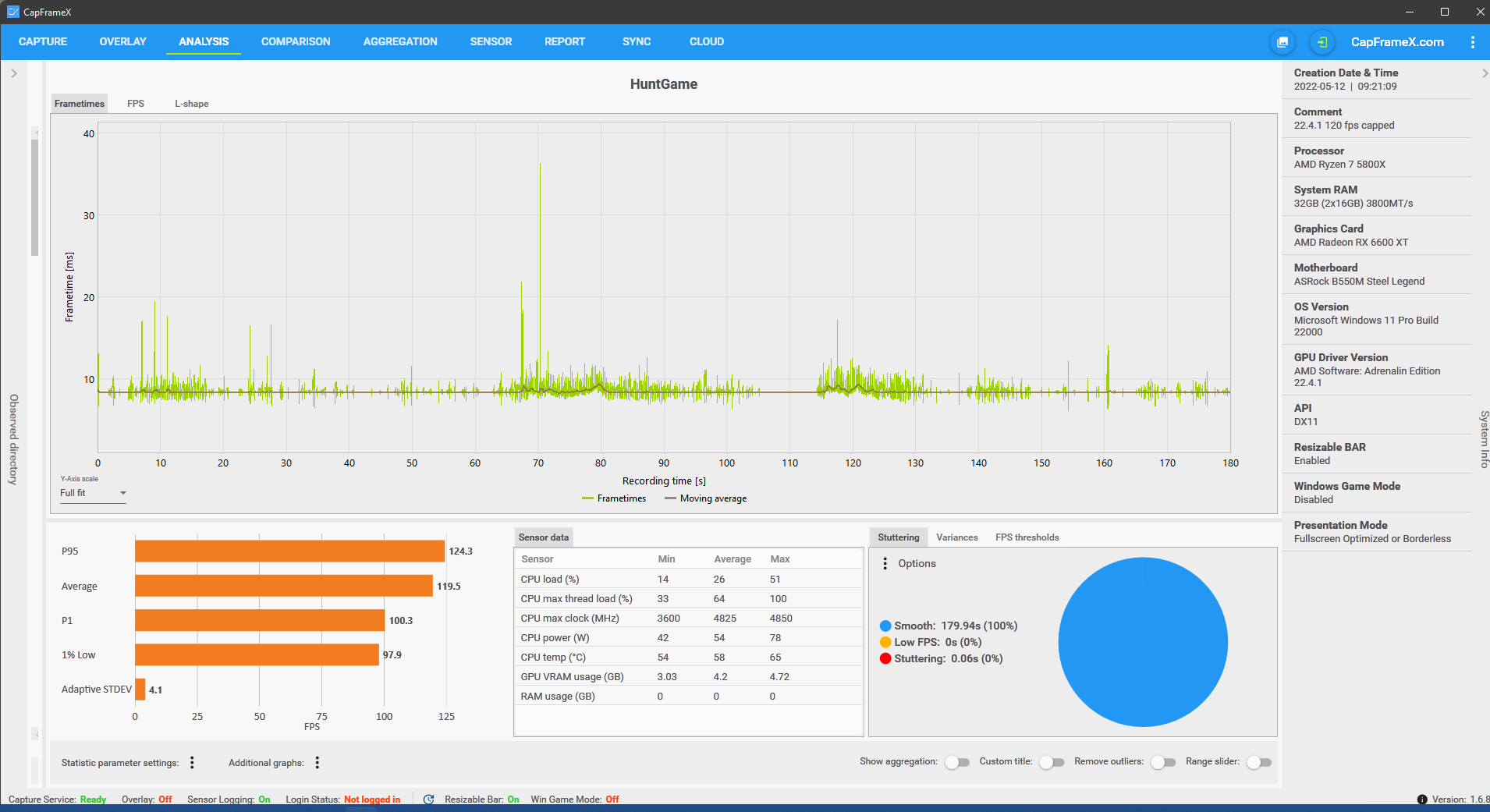
Task: Click the blue stuttering pie chart
Action: 1143,642
